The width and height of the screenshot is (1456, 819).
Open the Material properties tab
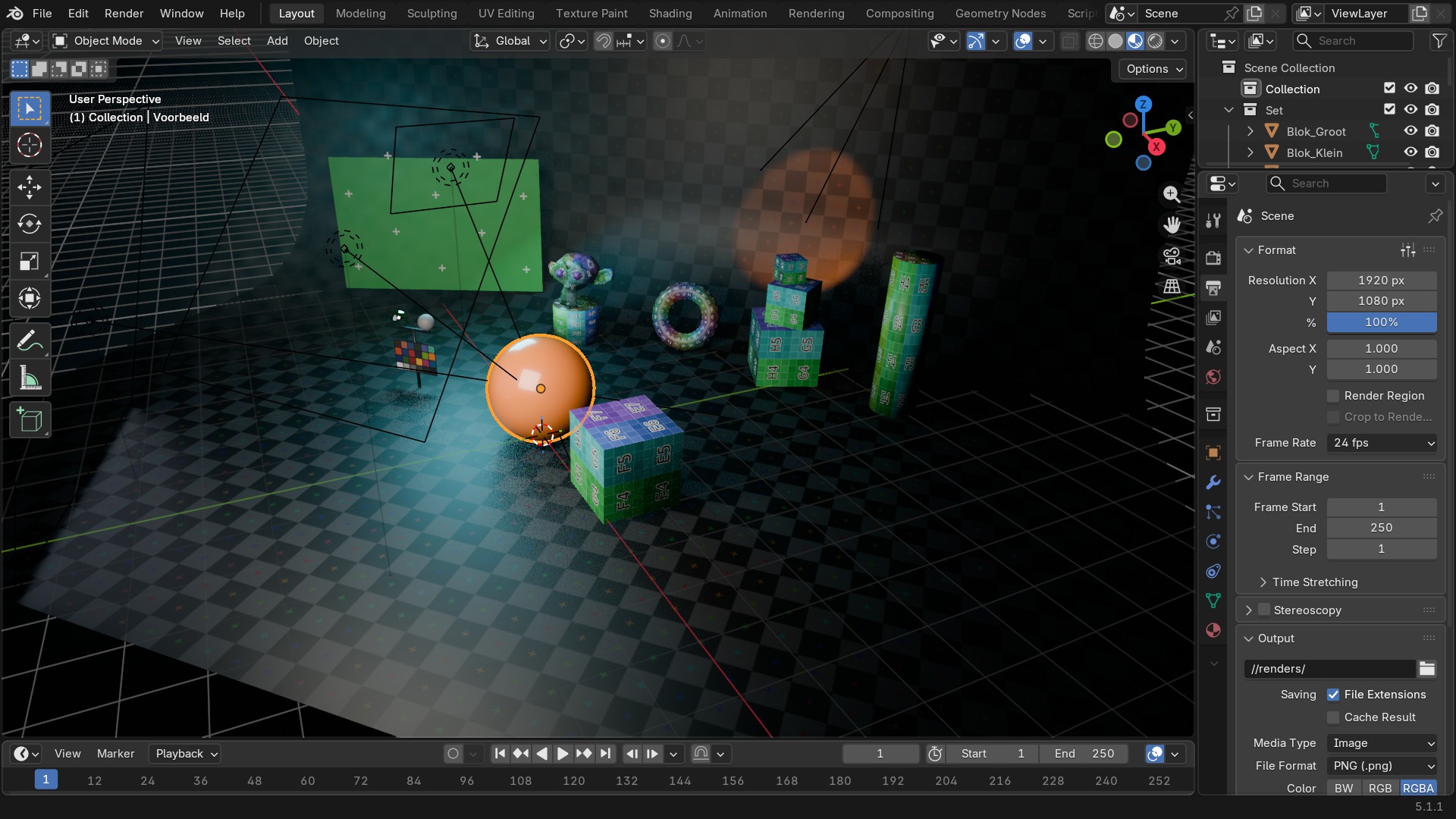[x=1213, y=630]
